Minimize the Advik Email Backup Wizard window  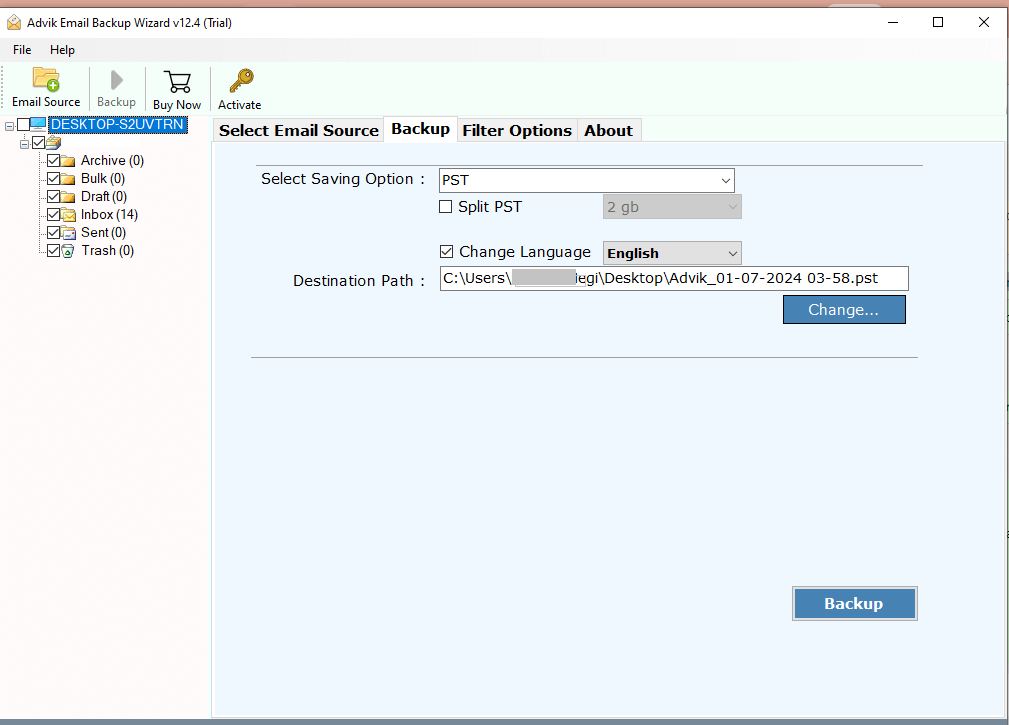coord(893,23)
